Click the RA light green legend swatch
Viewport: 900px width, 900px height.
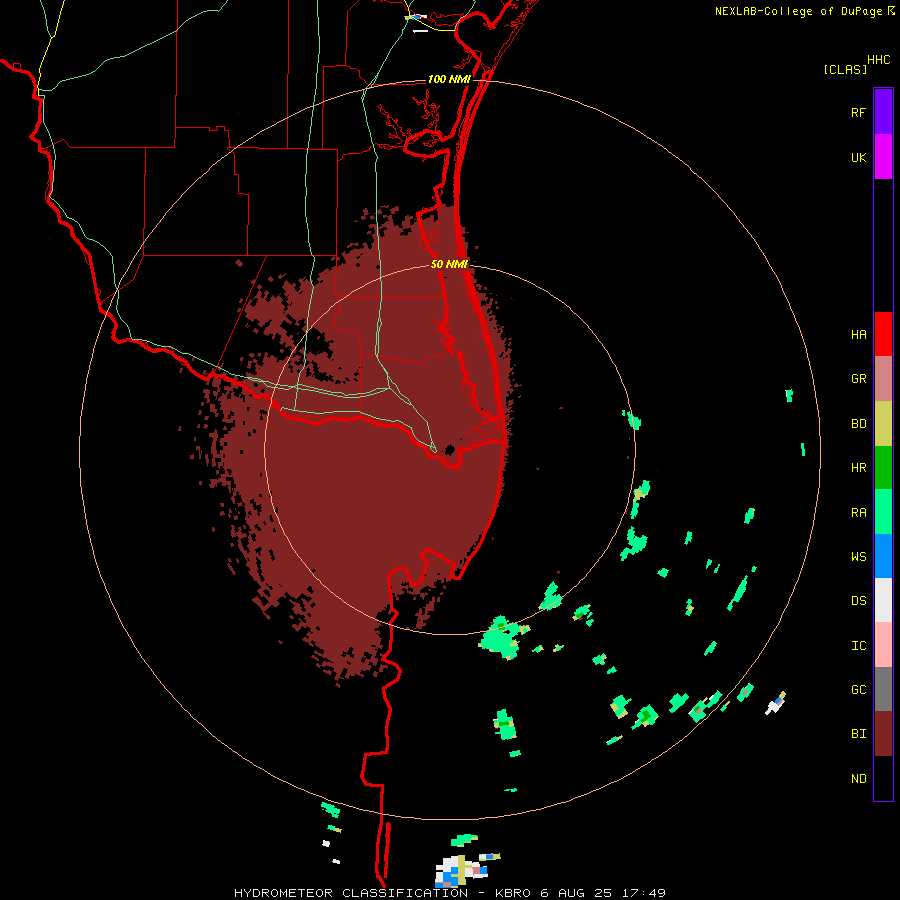883,512
